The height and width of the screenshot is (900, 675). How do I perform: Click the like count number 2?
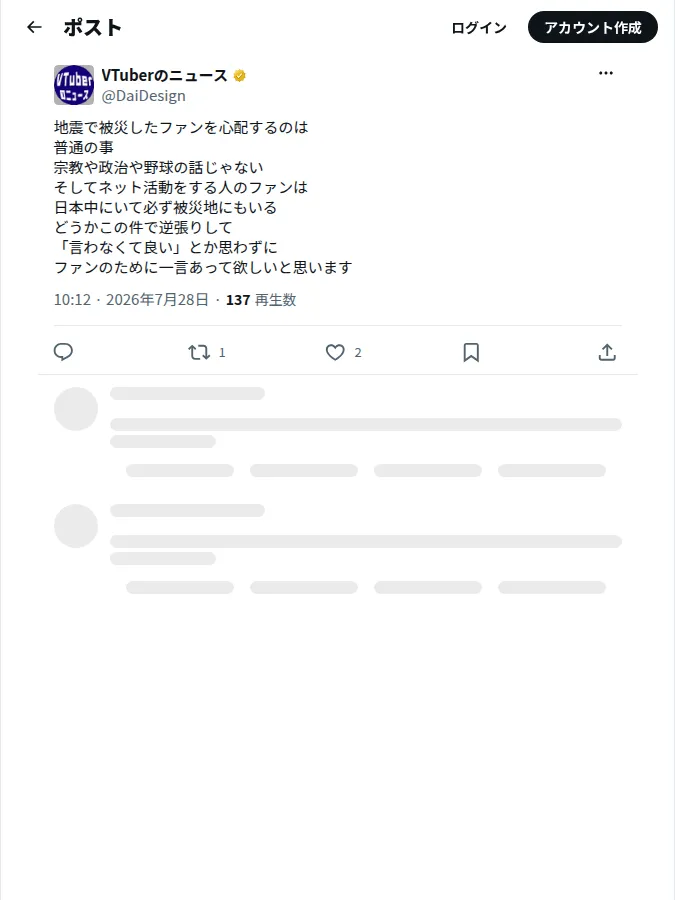pos(358,352)
